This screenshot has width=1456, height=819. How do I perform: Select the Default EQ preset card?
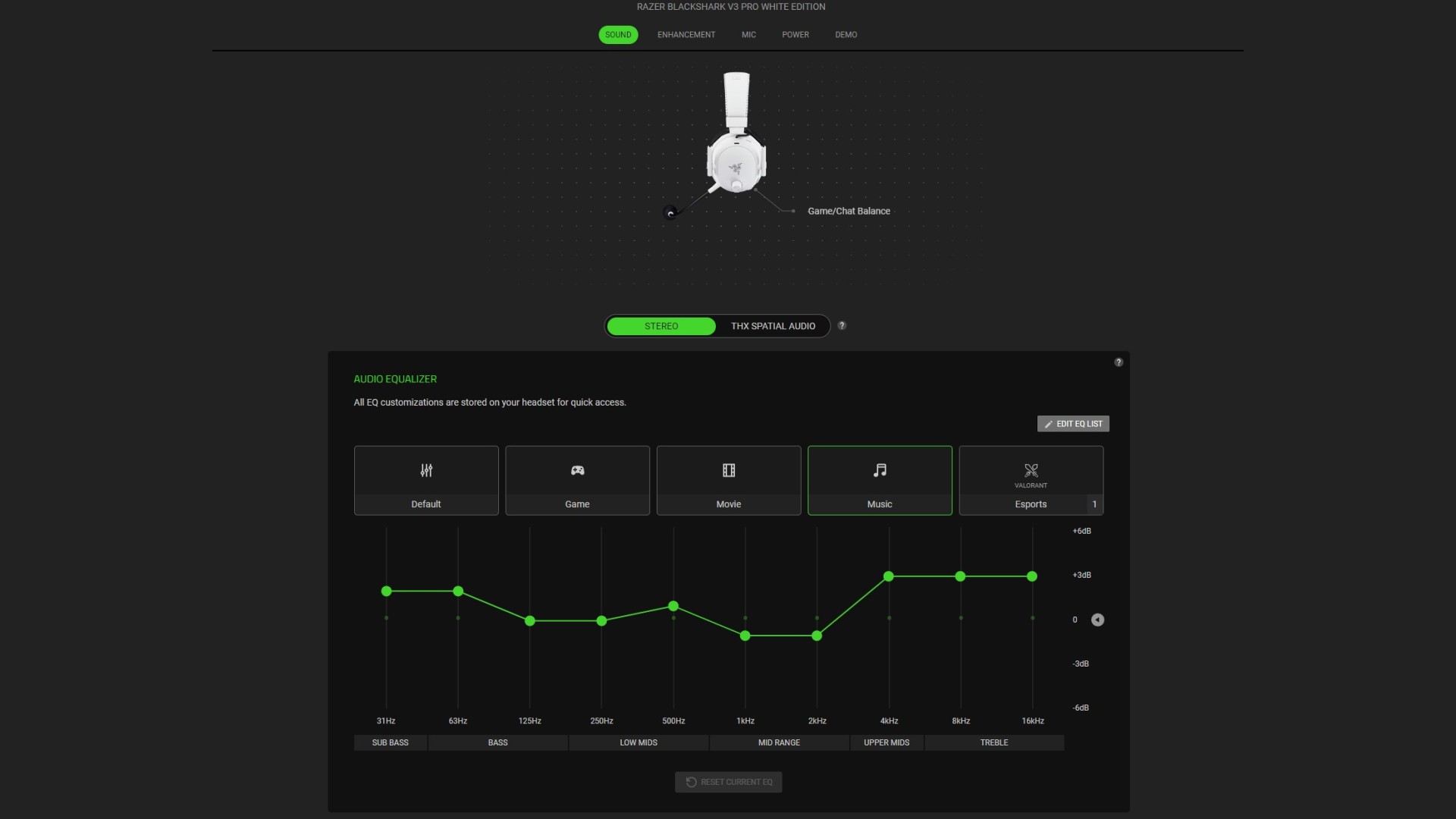(426, 480)
